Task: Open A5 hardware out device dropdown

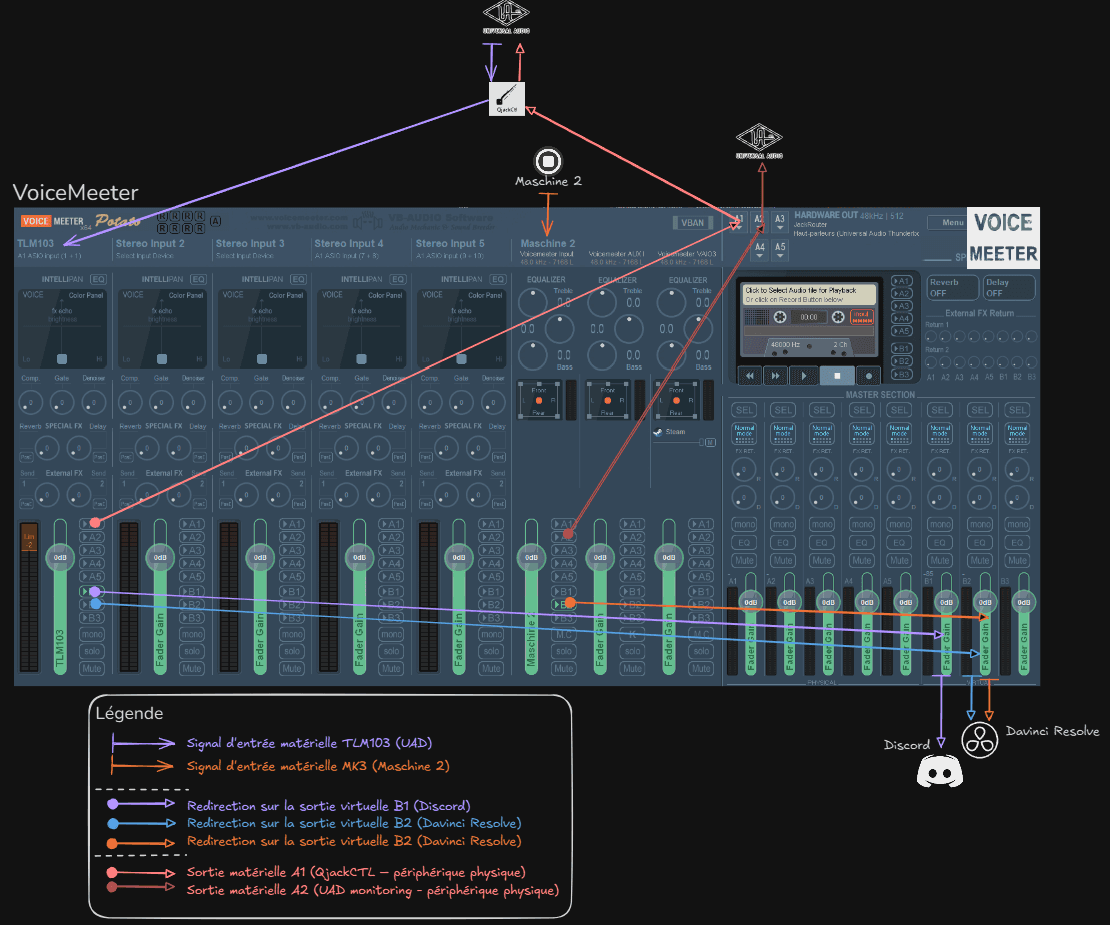Action: click(779, 250)
